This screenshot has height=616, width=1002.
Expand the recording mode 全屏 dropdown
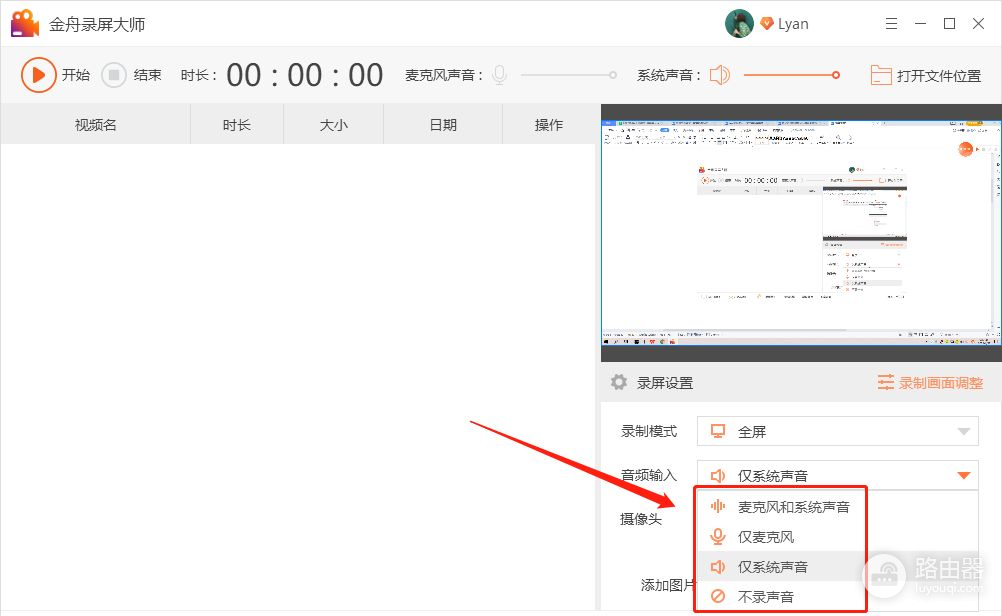point(837,432)
